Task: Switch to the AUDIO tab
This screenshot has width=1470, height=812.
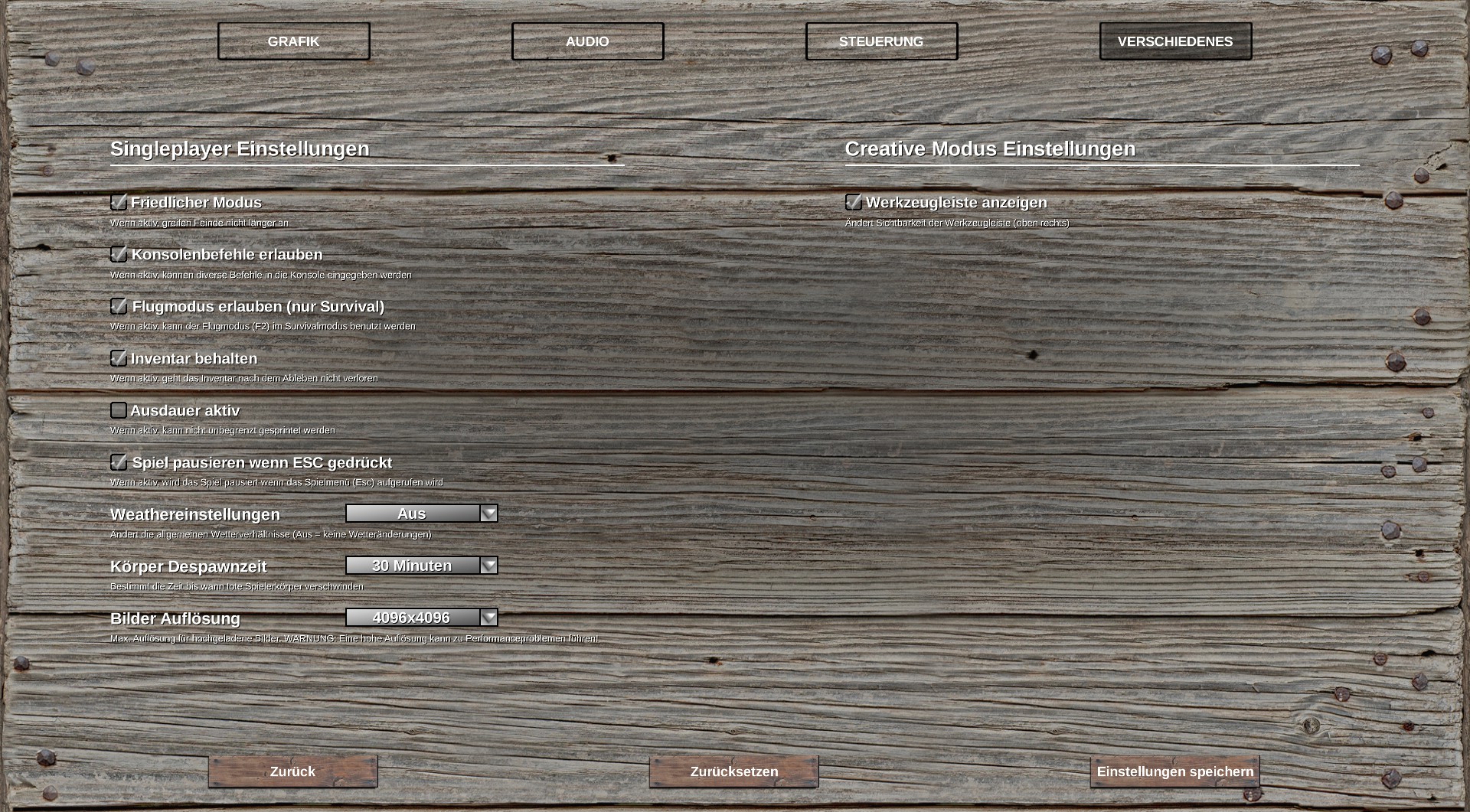Action: [587, 41]
